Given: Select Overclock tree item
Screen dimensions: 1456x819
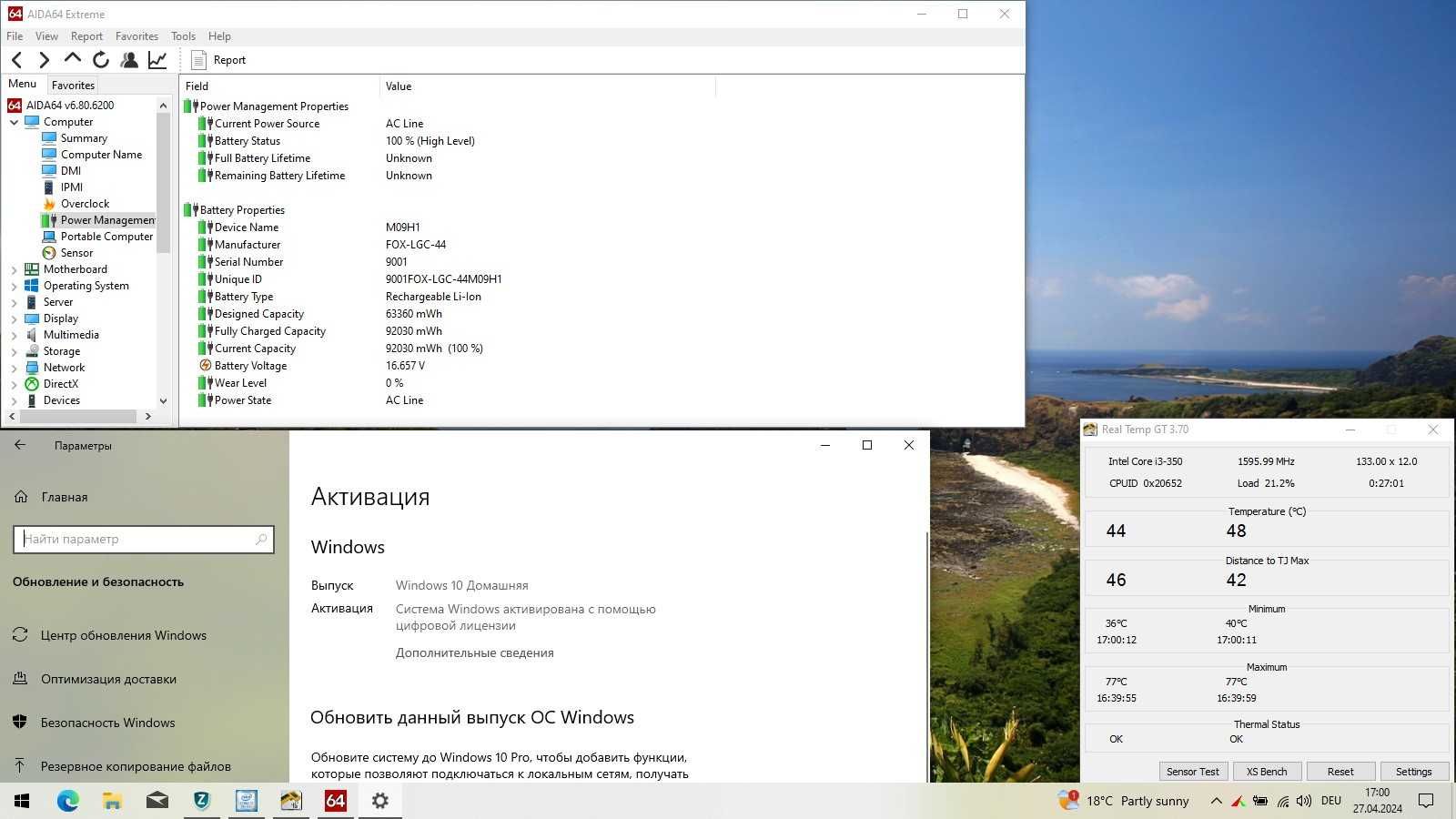Looking at the screenshot, I should click(85, 204).
